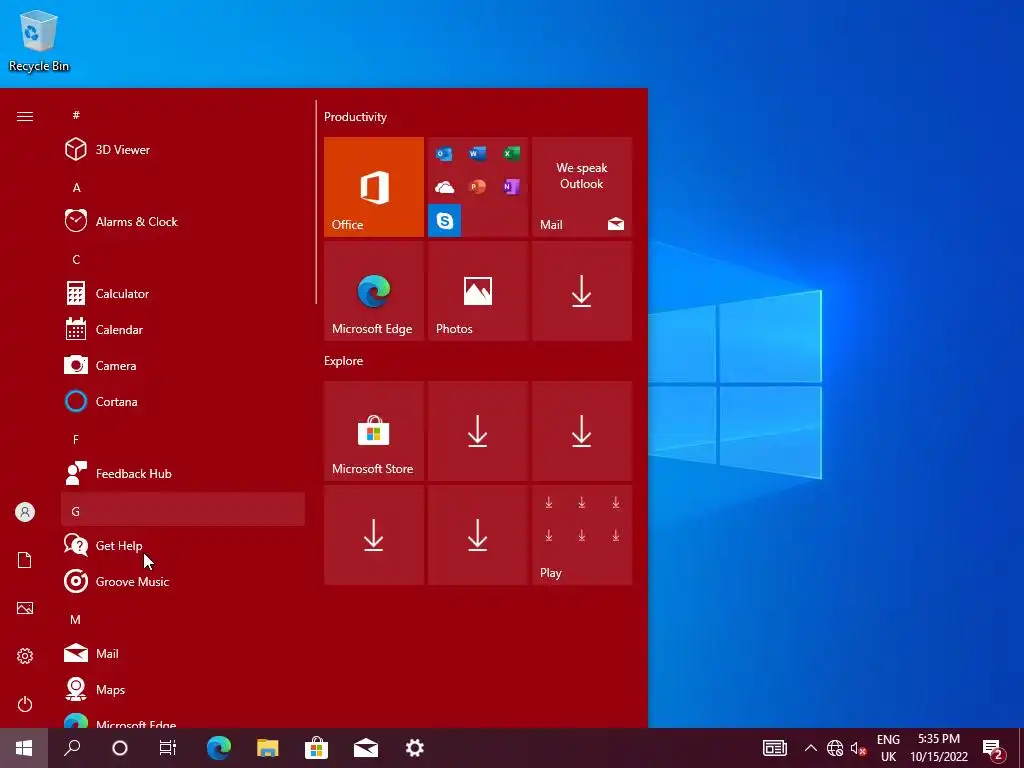Open the Play folder tile
This screenshot has height=768, width=1024.
pyautogui.click(x=582, y=535)
